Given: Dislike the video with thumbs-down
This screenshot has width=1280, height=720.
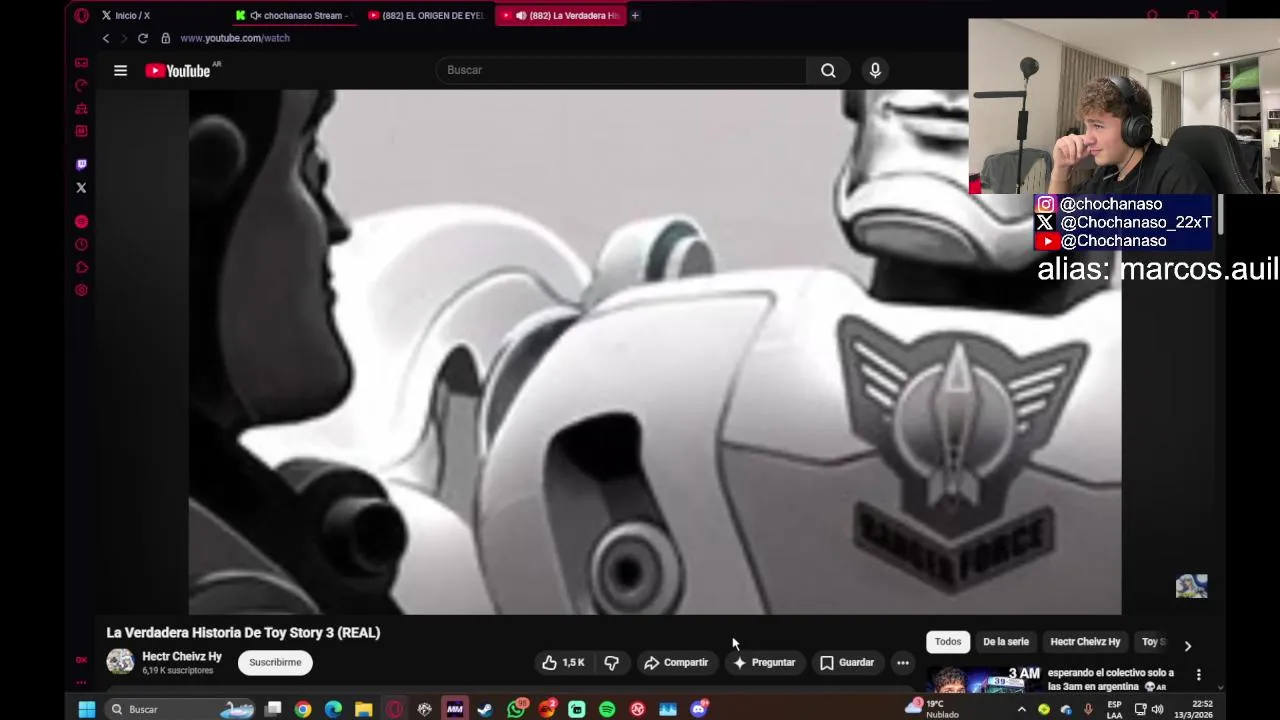Looking at the screenshot, I should (611, 662).
